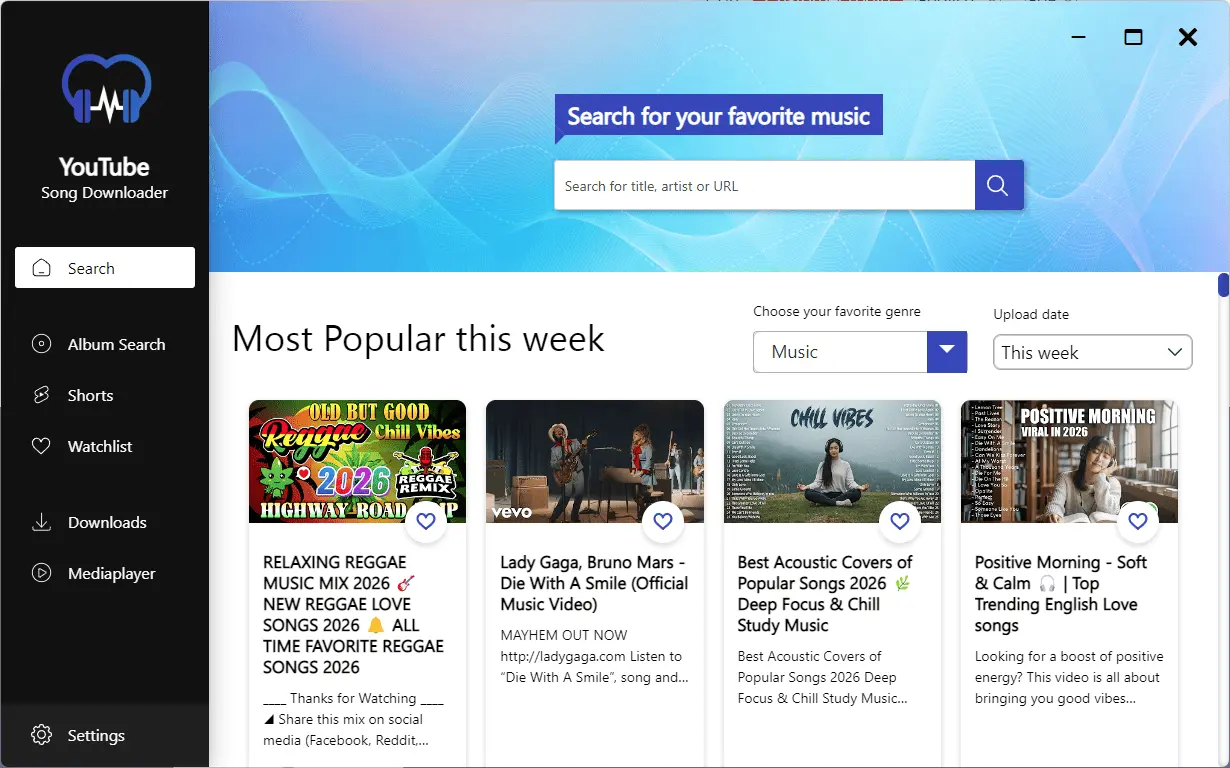Favorite the Relaxing Reggae Music Mix video
This screenshot has width=1230, height=768.
point(425,521)
